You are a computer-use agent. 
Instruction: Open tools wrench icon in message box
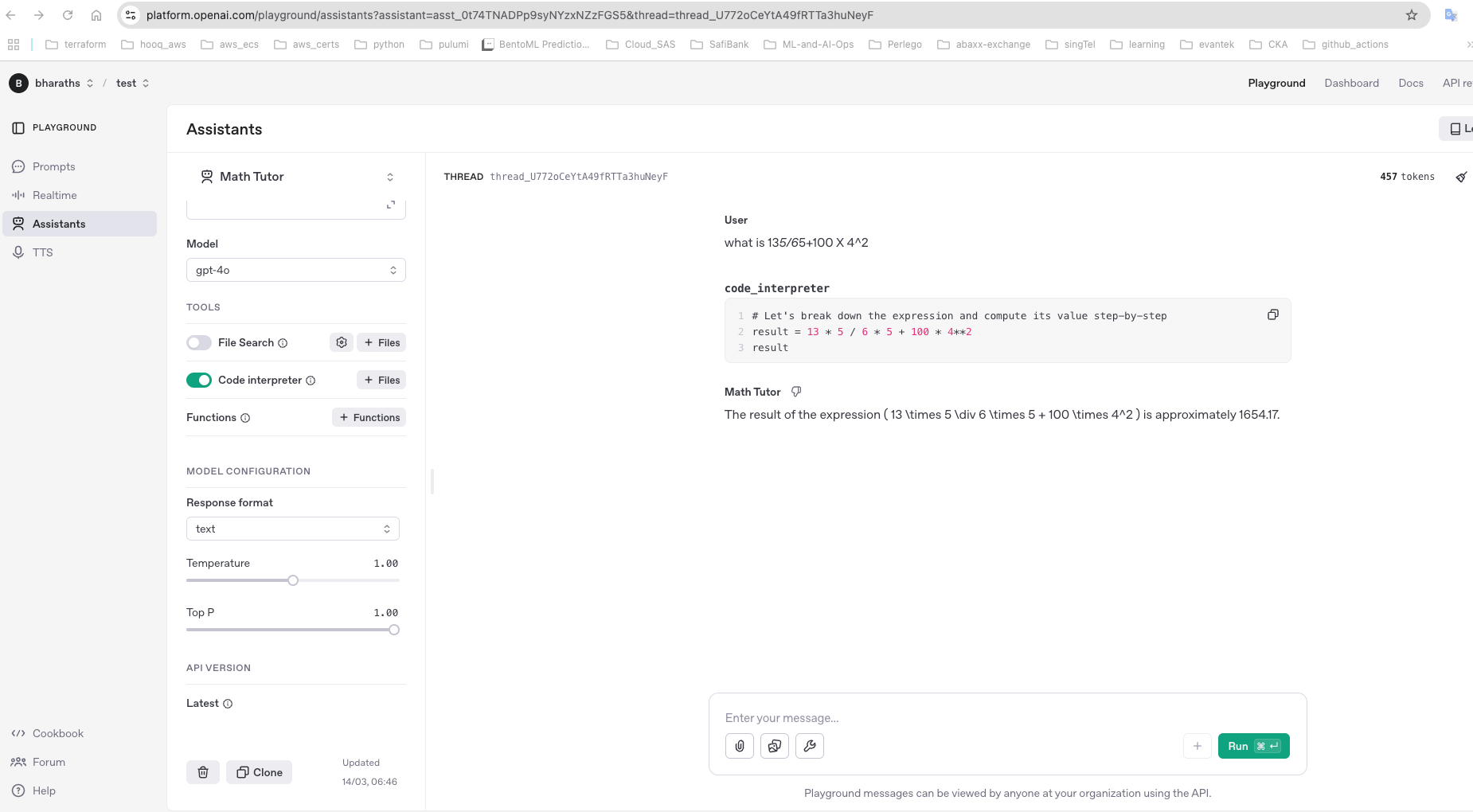pyautogui.click(x=810, y=746)
